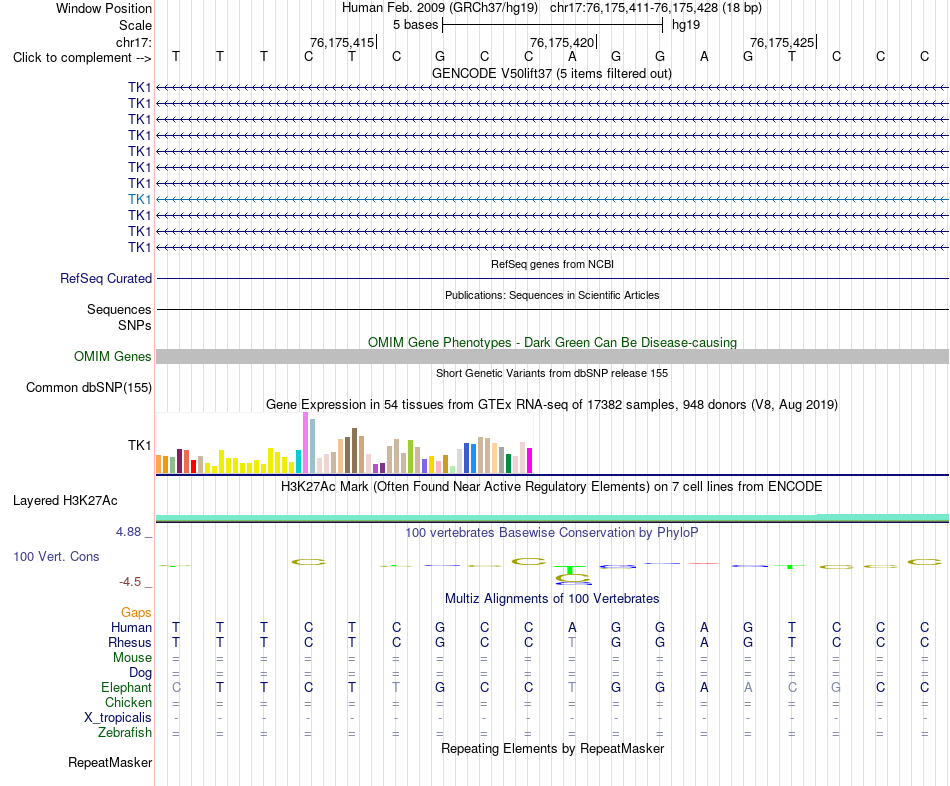Viewport: 950px width, 786px height.
Task: Click coordinates 'chr17:76,175,411-76,175,428 (18 bp)'
Action: coord(656,8)
